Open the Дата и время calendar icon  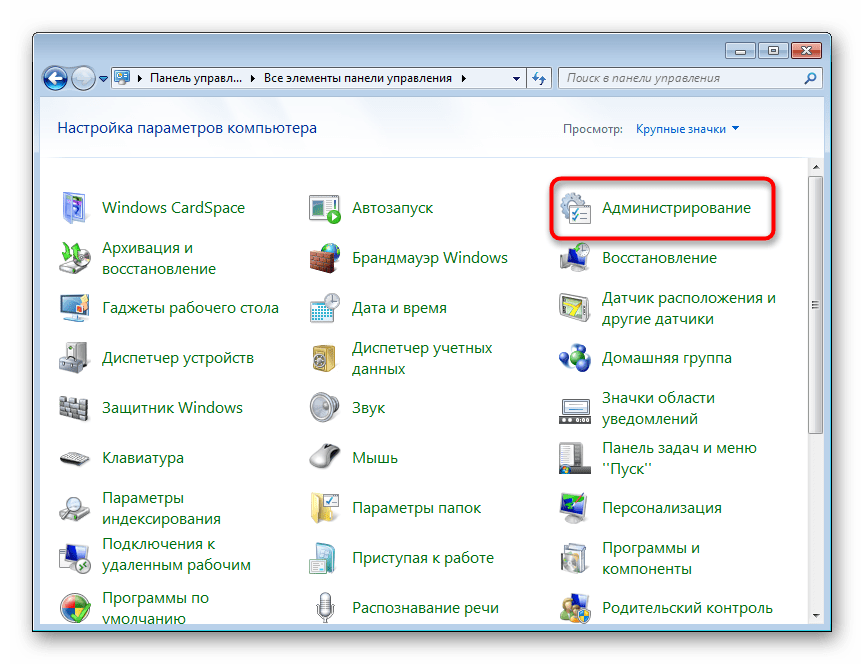click(x=325, y=308)
